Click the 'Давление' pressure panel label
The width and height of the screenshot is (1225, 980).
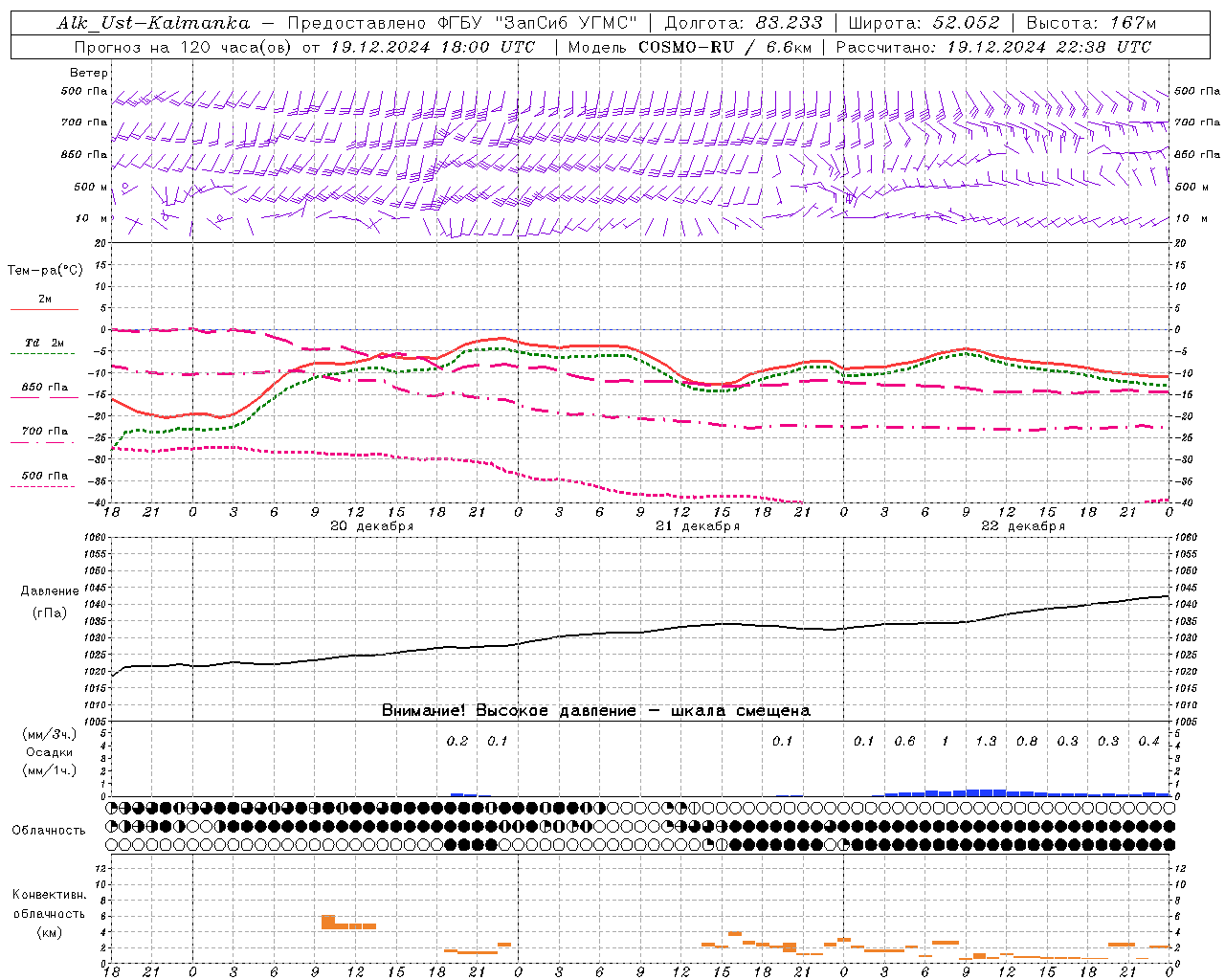[x=50, y=591]
